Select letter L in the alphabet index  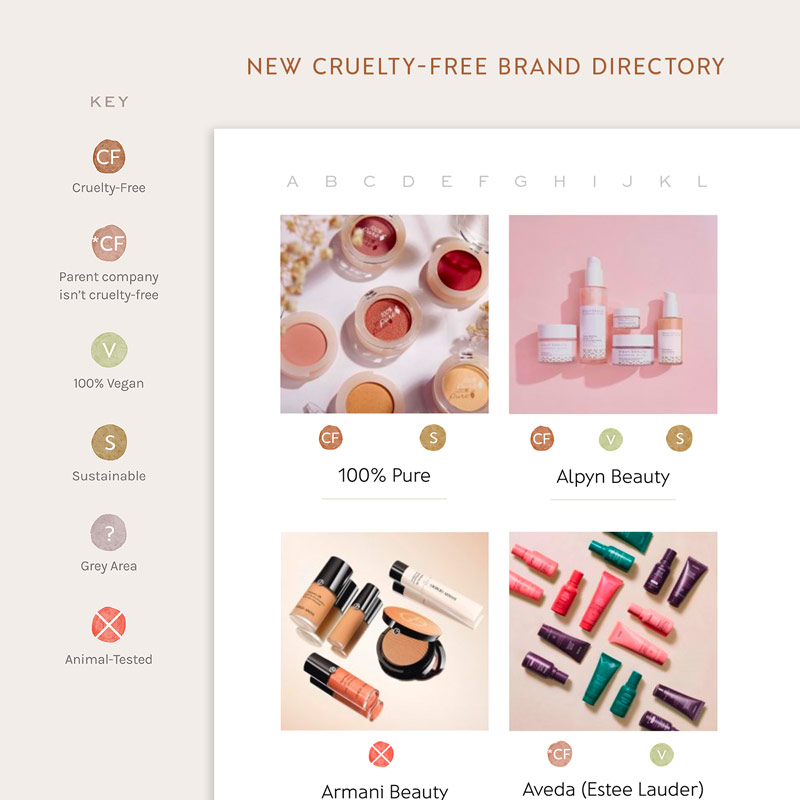(702, 181)
